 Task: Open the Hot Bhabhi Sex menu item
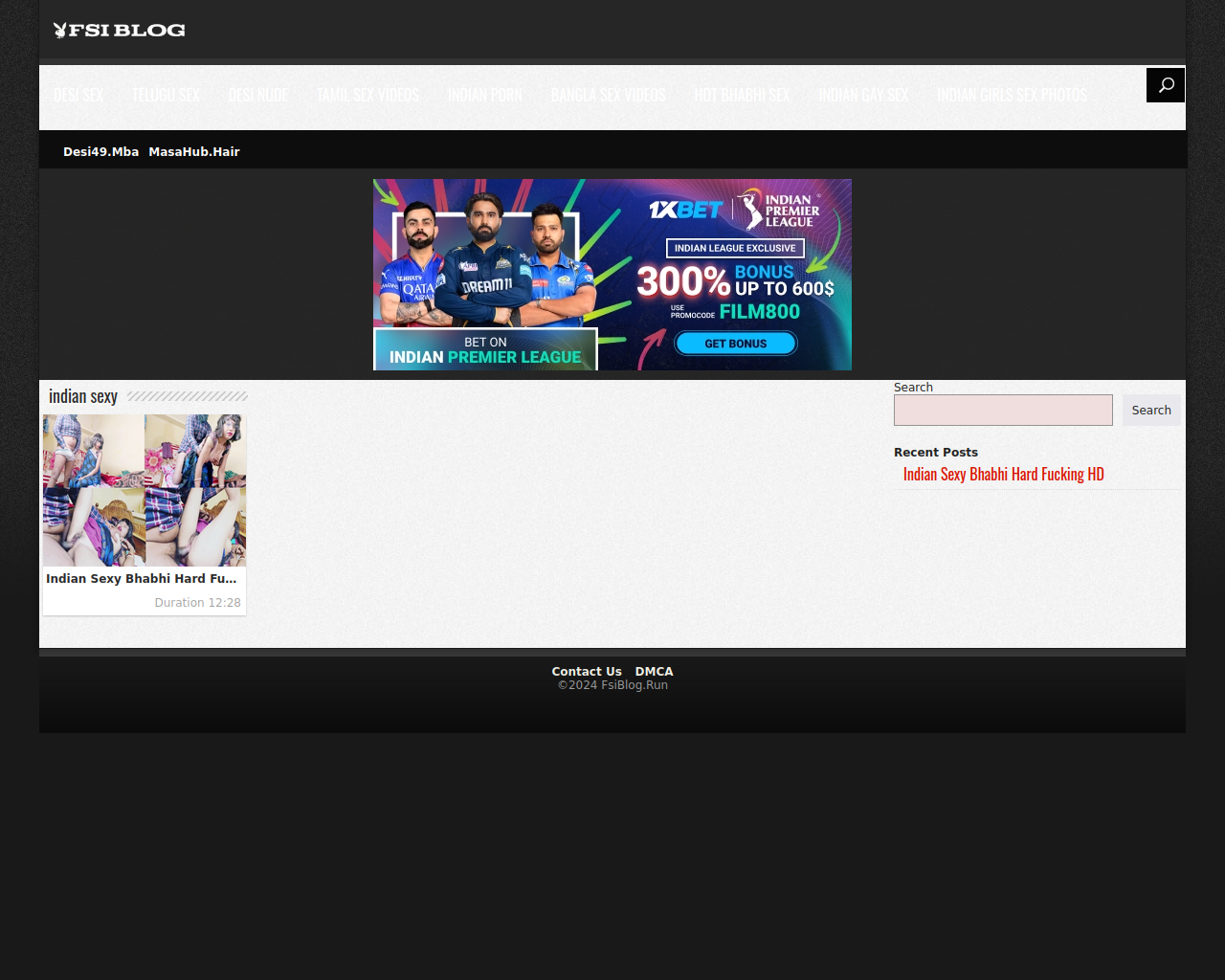[743, 95]
